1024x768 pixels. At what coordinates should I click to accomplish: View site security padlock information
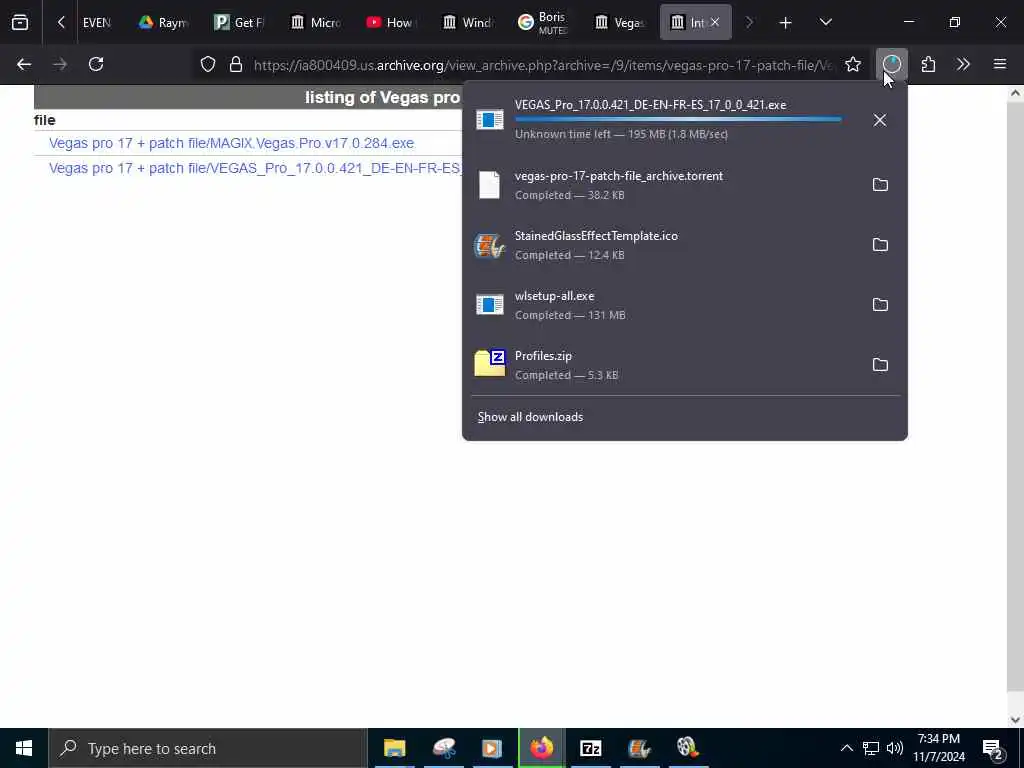point(236,64)
